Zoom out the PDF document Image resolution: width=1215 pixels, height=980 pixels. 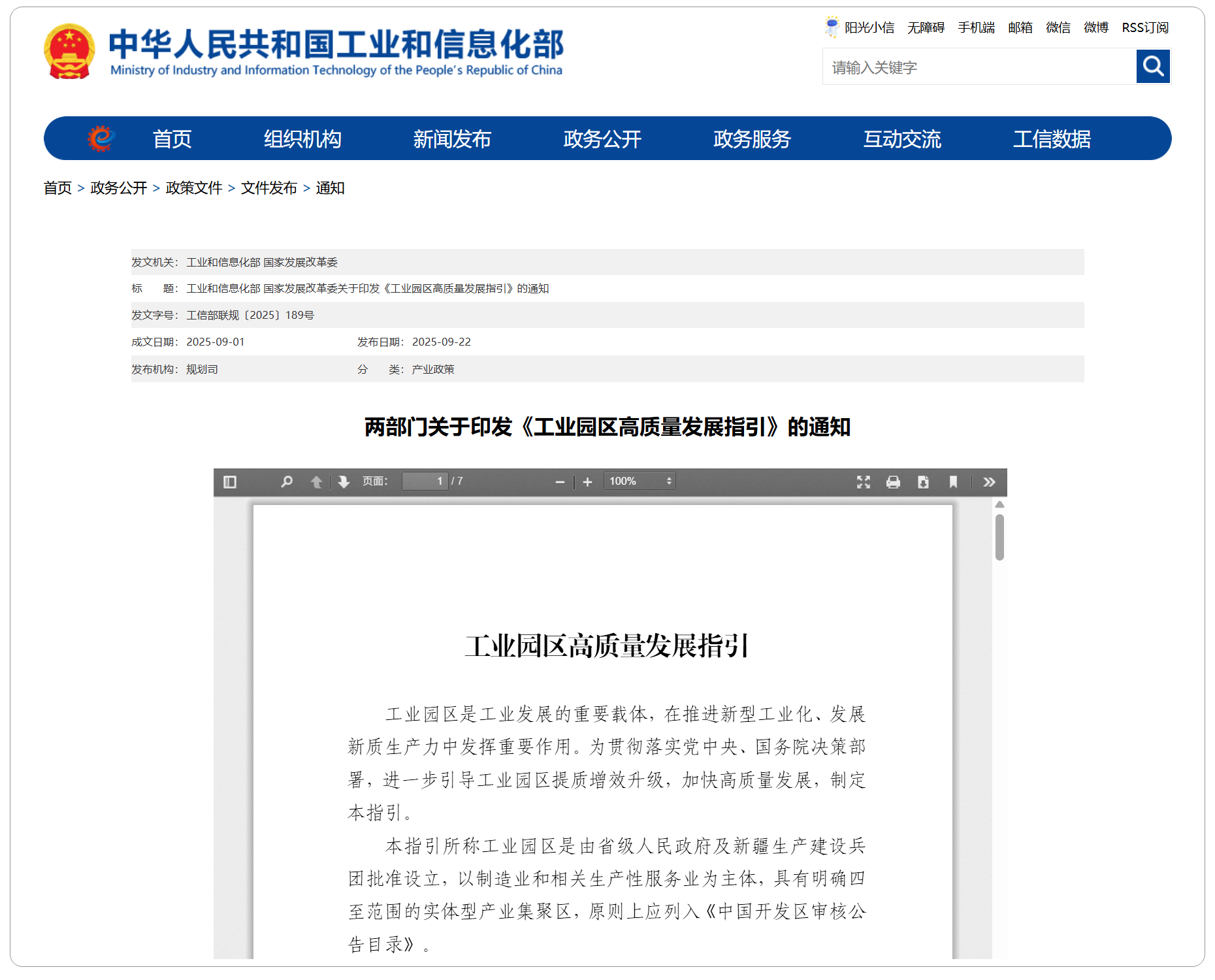click(560, 482)
